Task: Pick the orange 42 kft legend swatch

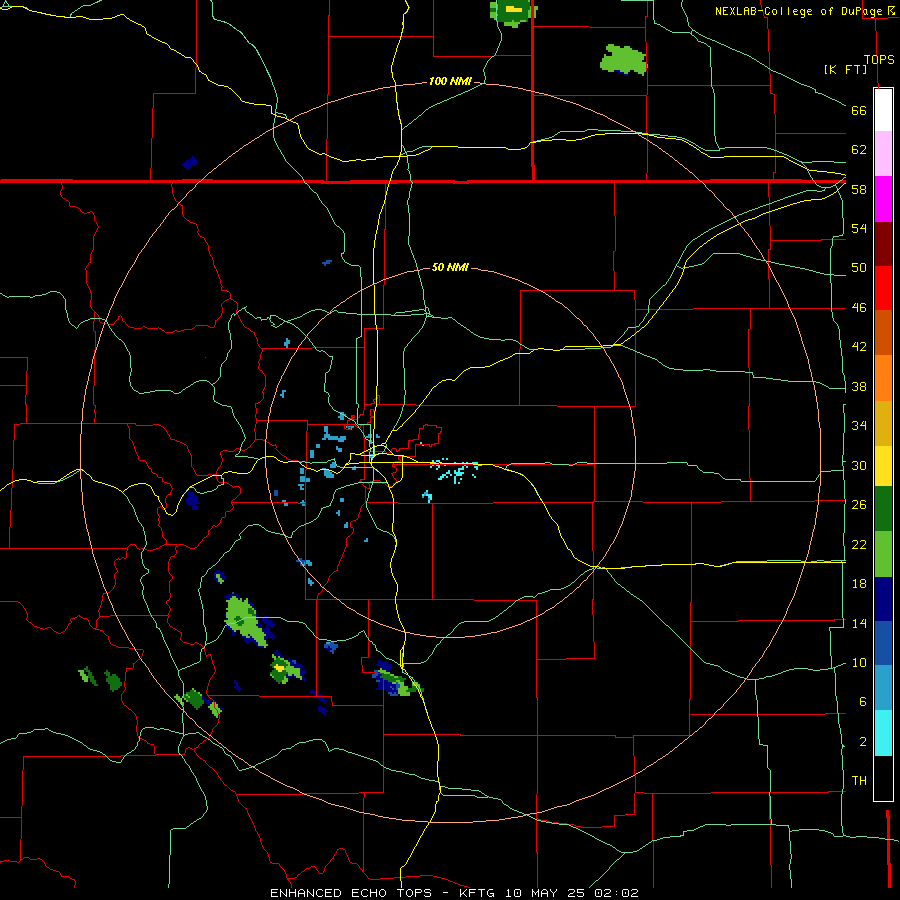Action: pyautogui.click(x=883, y=378)
